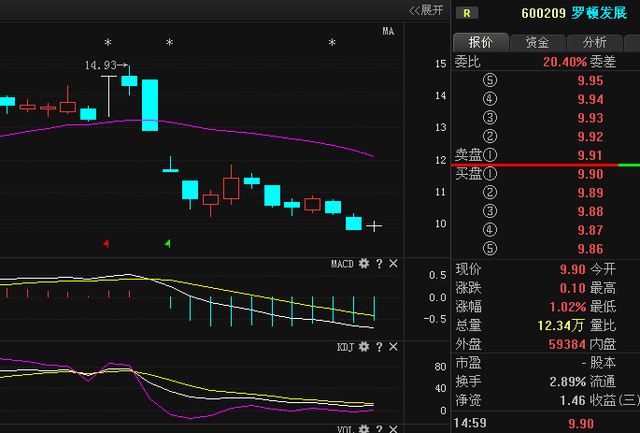
Task: Click the 14:59 trade time entry
Action: tap(470, 423)
